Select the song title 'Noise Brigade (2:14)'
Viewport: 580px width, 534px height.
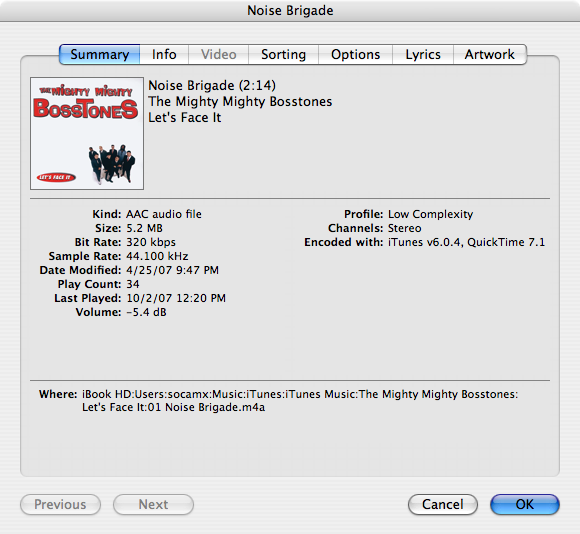pyautogui.click(x=212, y=85)
